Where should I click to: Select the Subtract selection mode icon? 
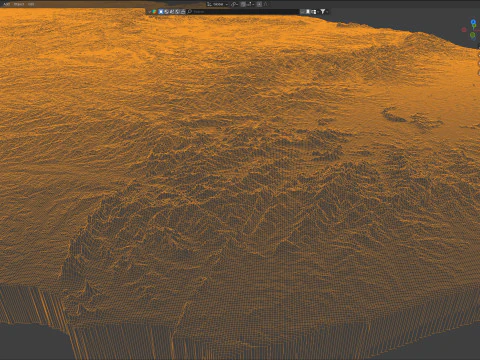[x=172, y=12]
